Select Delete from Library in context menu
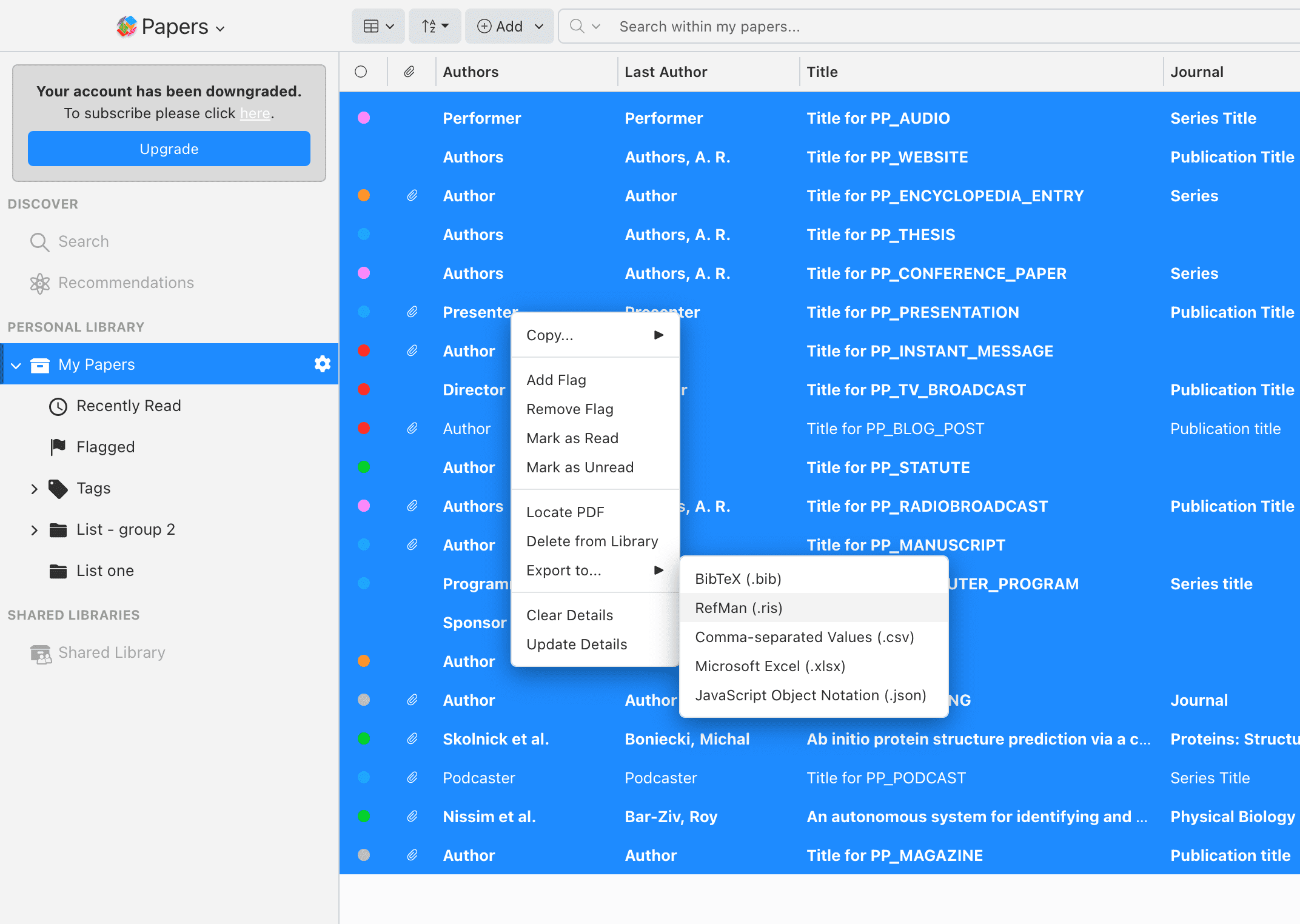The image size is (1300, 924). [592, 541]
